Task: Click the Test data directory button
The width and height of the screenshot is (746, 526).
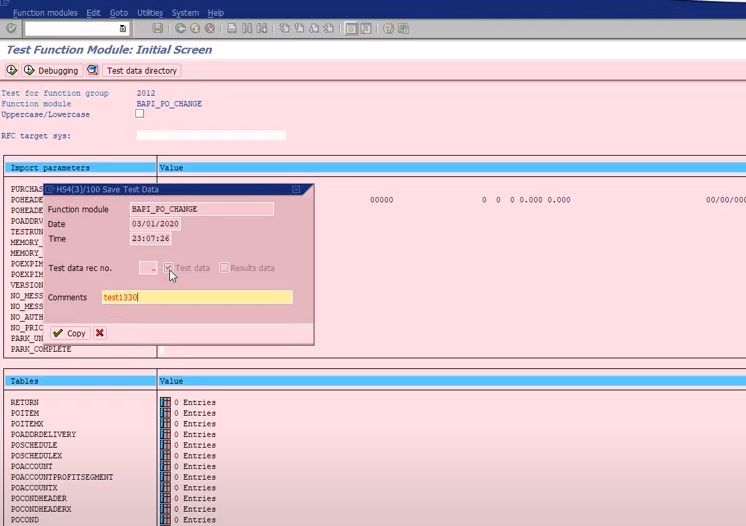Action: (141, 71)
